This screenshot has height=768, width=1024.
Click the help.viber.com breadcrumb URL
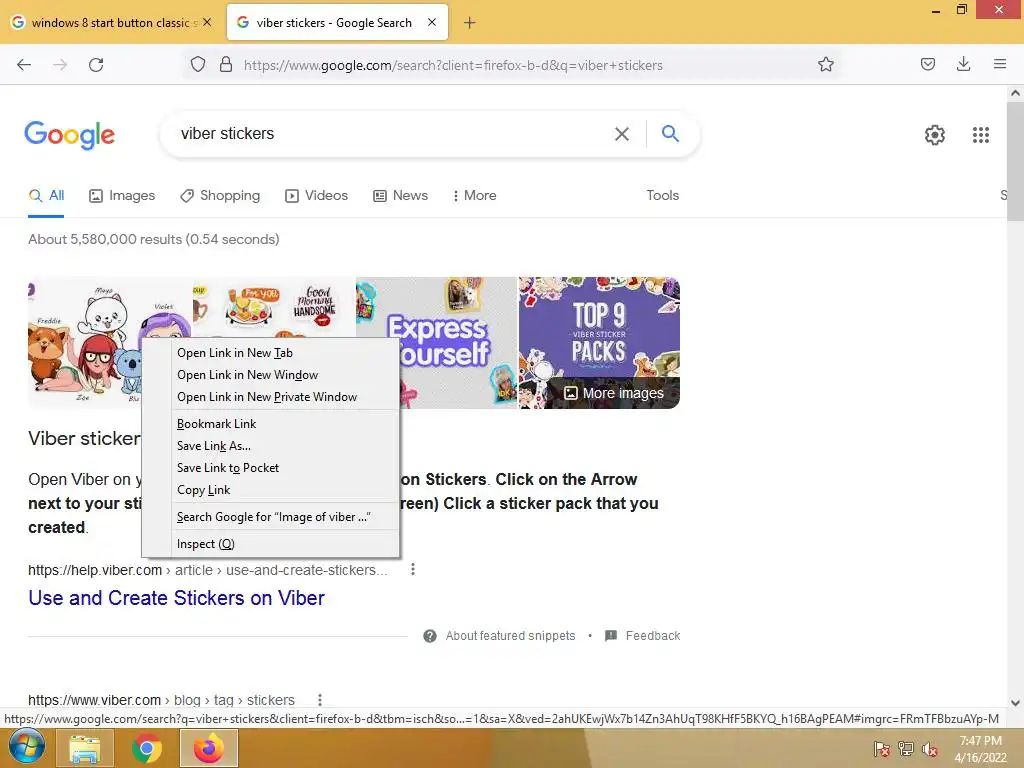coord(208,570)
